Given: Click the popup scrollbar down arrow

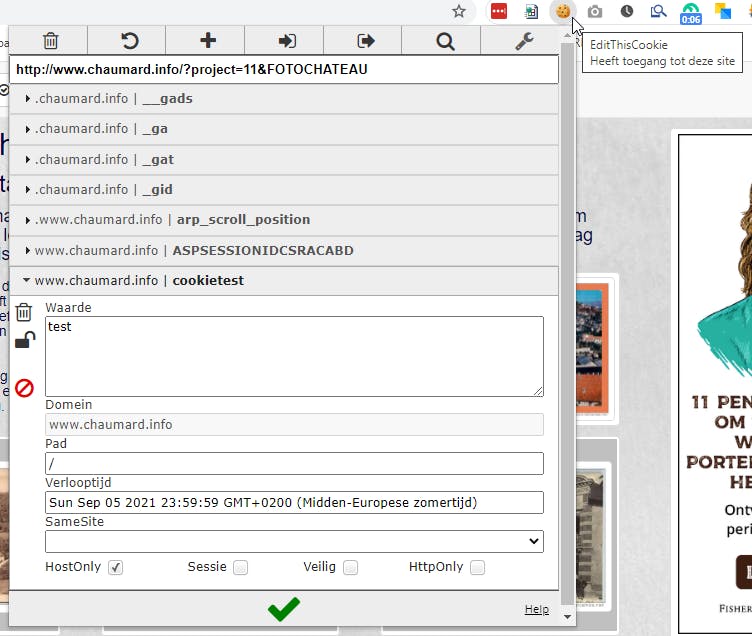Looking at the screenshot, I should [x=567, y=617].
